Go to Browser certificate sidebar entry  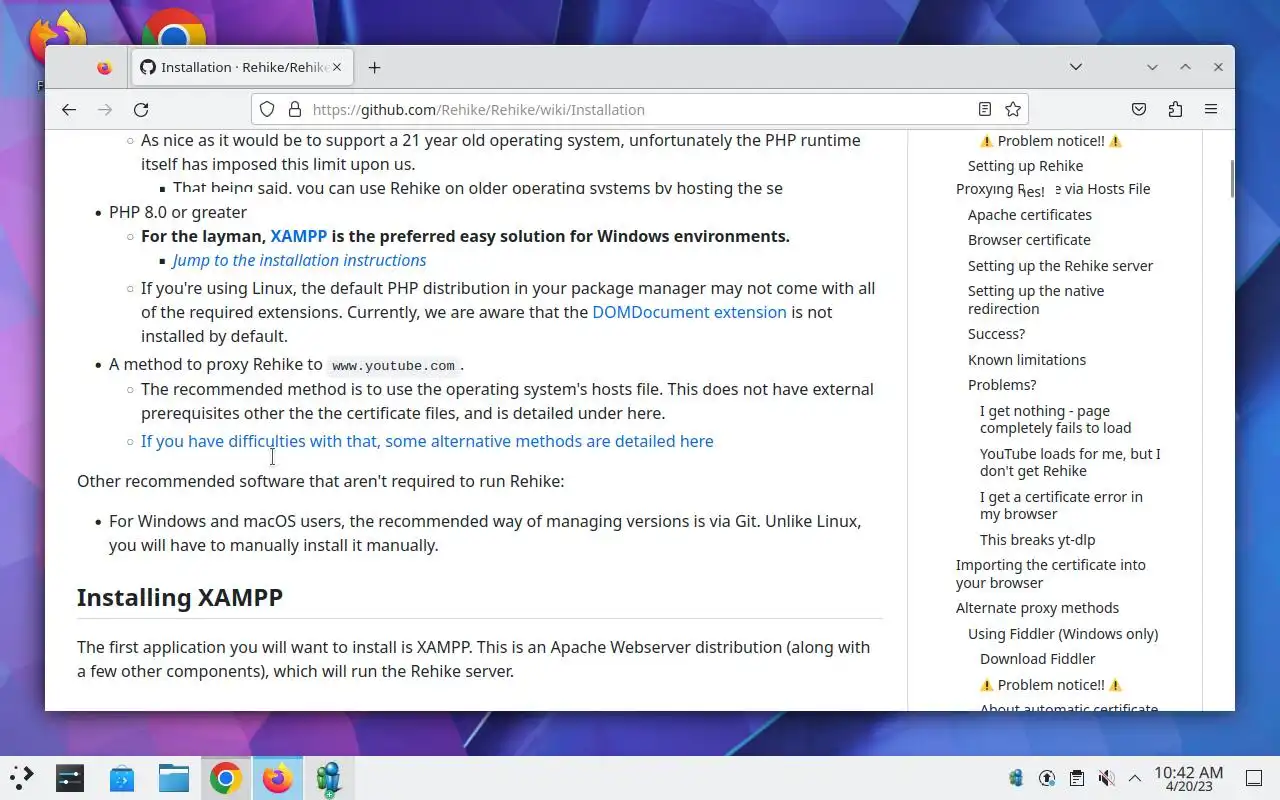[1029, 240]
